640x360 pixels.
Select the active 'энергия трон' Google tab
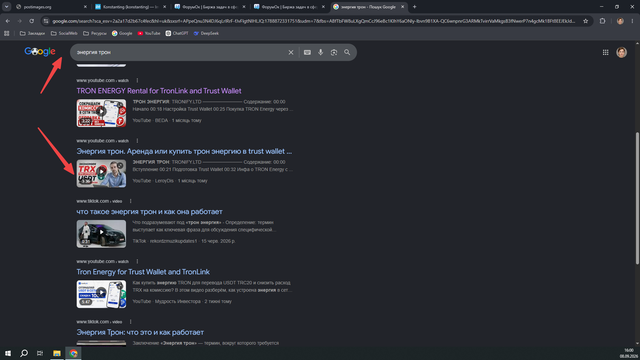click(368, 7)
